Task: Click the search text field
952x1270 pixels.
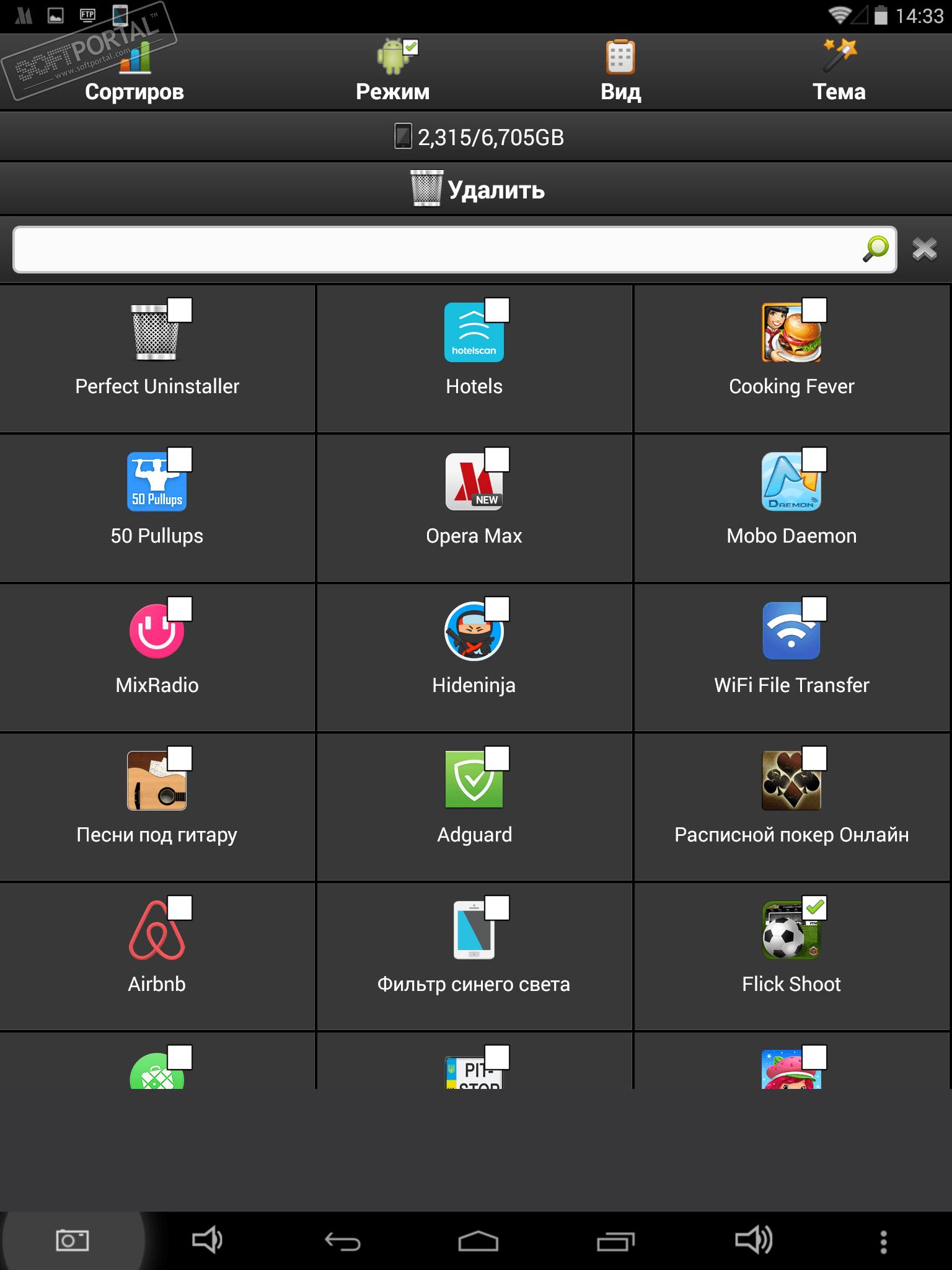Action: click(x=455, y=249)
